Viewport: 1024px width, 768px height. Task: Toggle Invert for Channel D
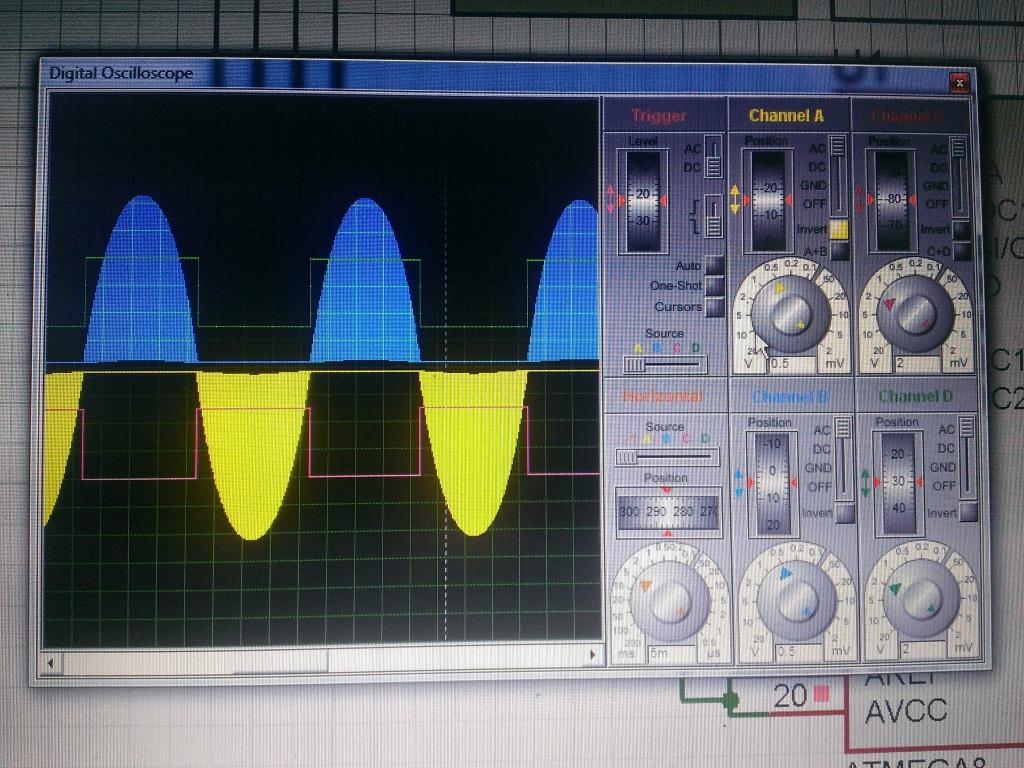(968, 512)
